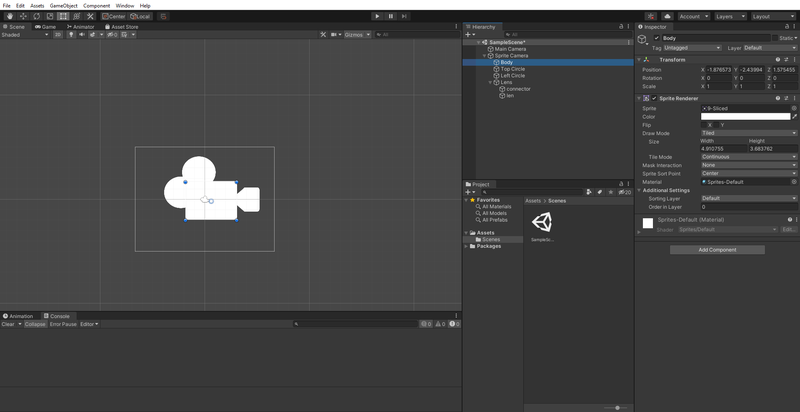Click the white Color swatch field
The width and height of the screenshot is (800, 412).
745,116
